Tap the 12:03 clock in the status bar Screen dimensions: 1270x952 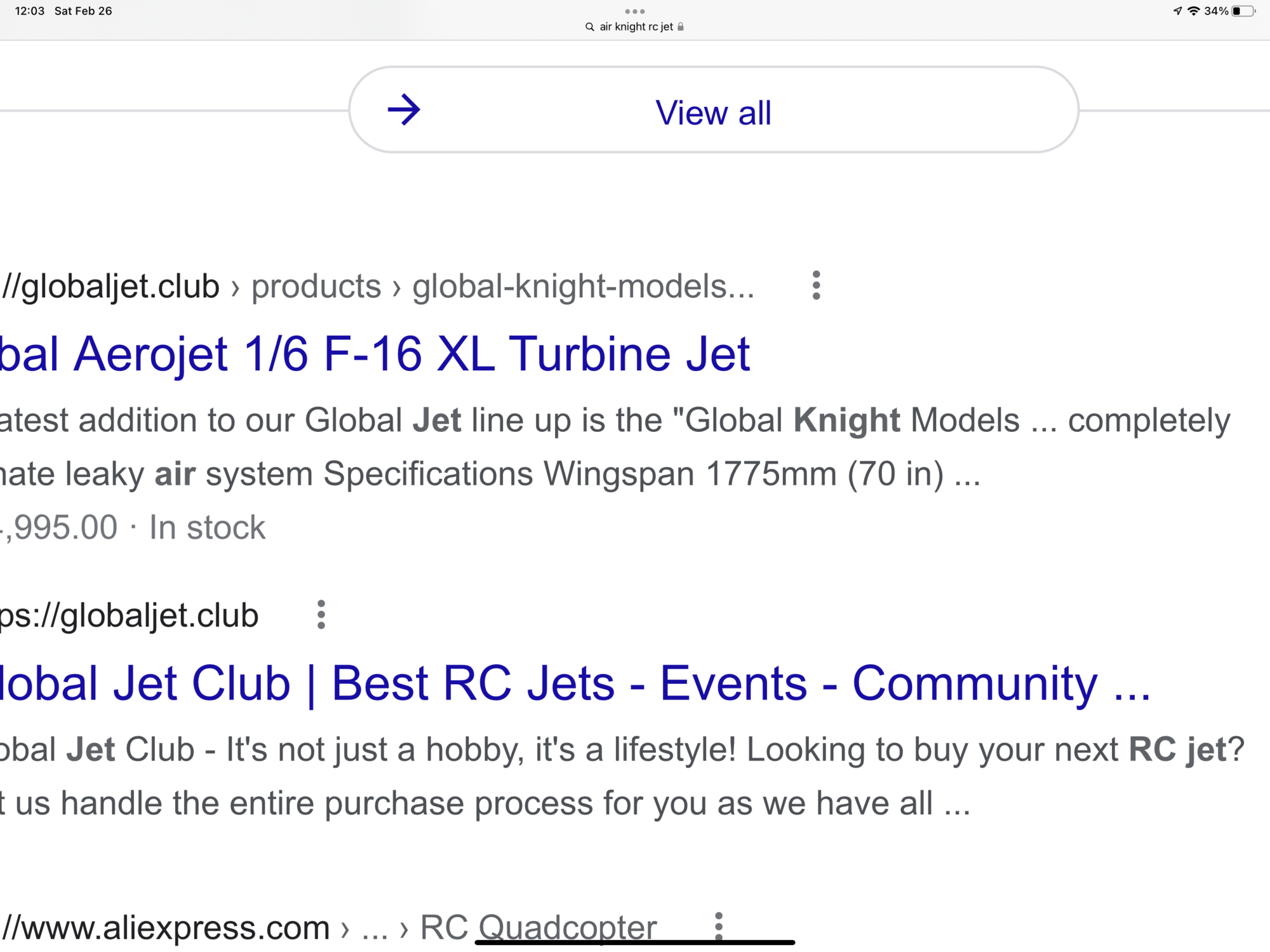tap(30, 11)
